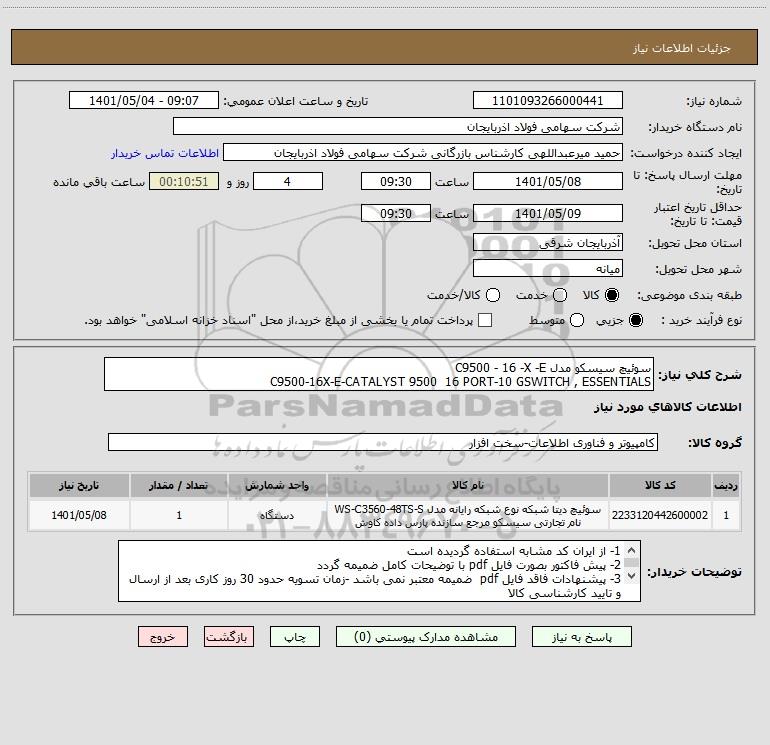Select the خدمت radio button
The width and height of the screenshot is (770, 745).
pyautogui.click(x=560, y=295)
